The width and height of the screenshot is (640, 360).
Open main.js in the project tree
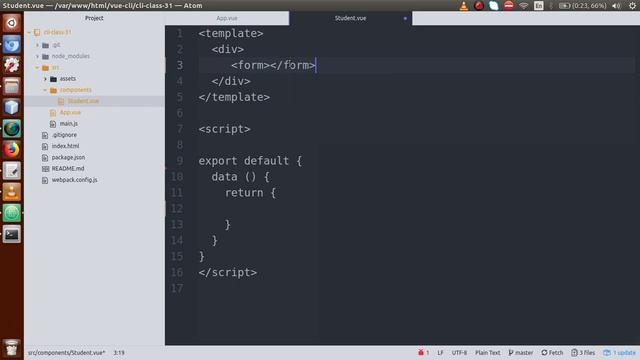[x=68, y=124]
